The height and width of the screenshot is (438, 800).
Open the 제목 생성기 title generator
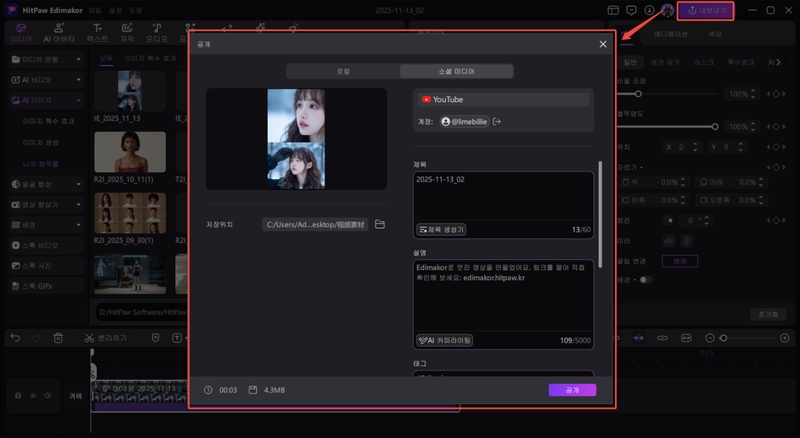[441, 230]
